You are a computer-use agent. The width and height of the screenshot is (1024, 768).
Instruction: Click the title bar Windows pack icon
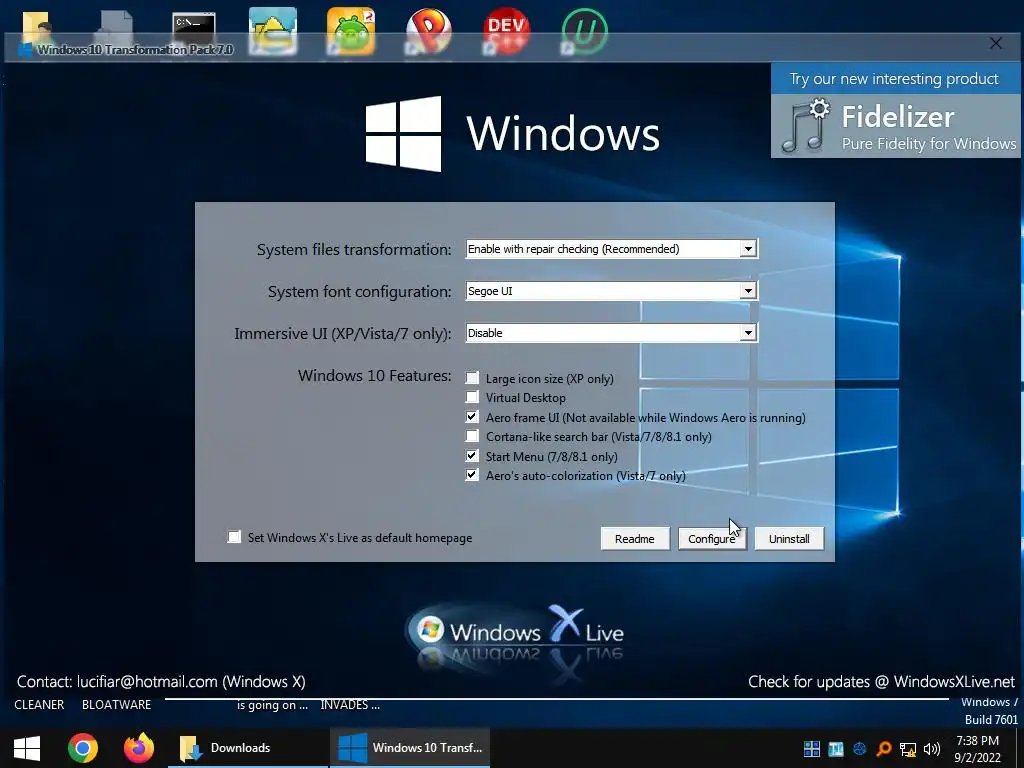tap(25, 50)
